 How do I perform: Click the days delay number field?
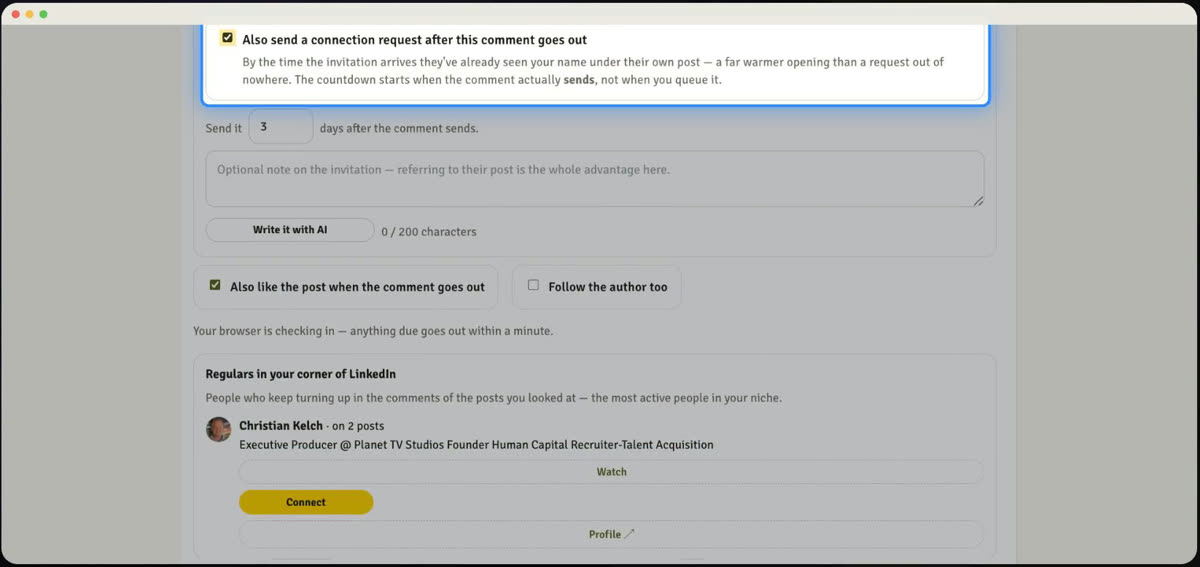[281, 127]
